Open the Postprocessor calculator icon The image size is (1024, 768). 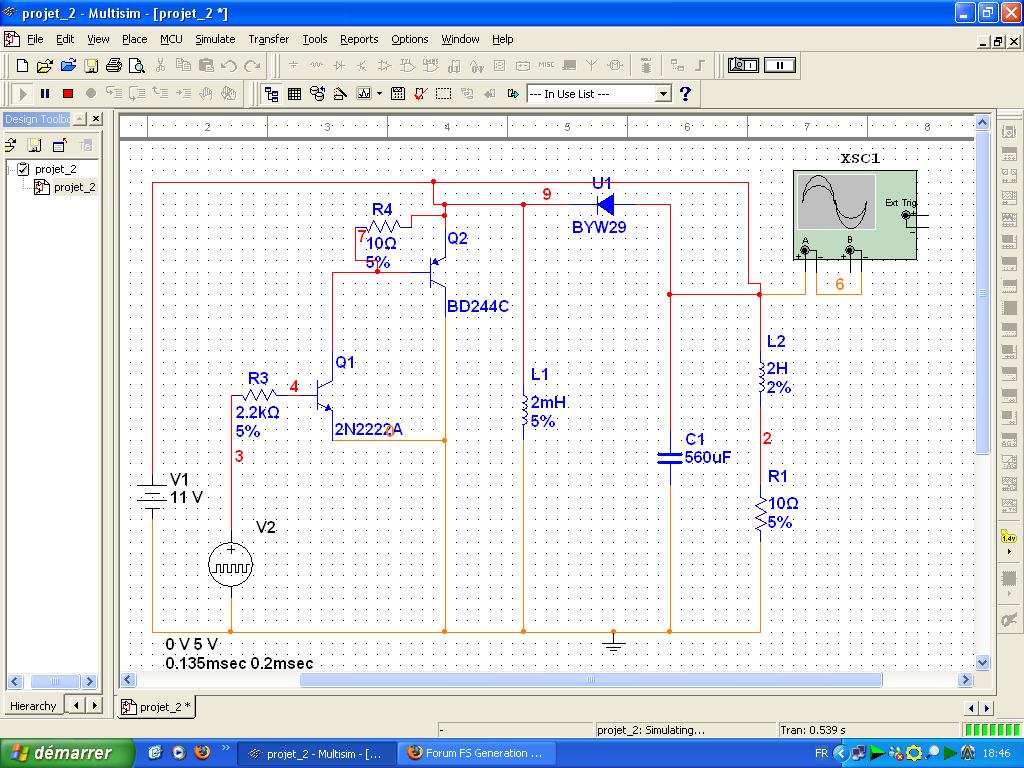click(x=397, y=93)
